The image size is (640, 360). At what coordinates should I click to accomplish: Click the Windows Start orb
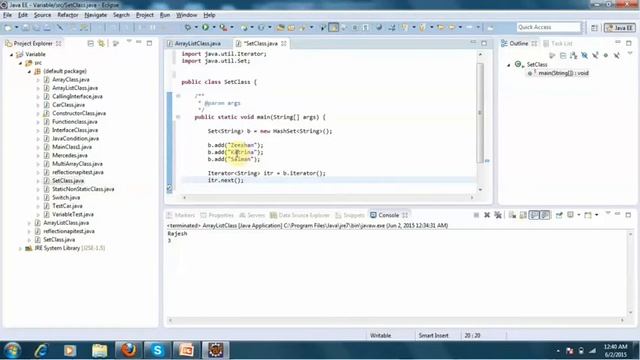coord(12,350)
